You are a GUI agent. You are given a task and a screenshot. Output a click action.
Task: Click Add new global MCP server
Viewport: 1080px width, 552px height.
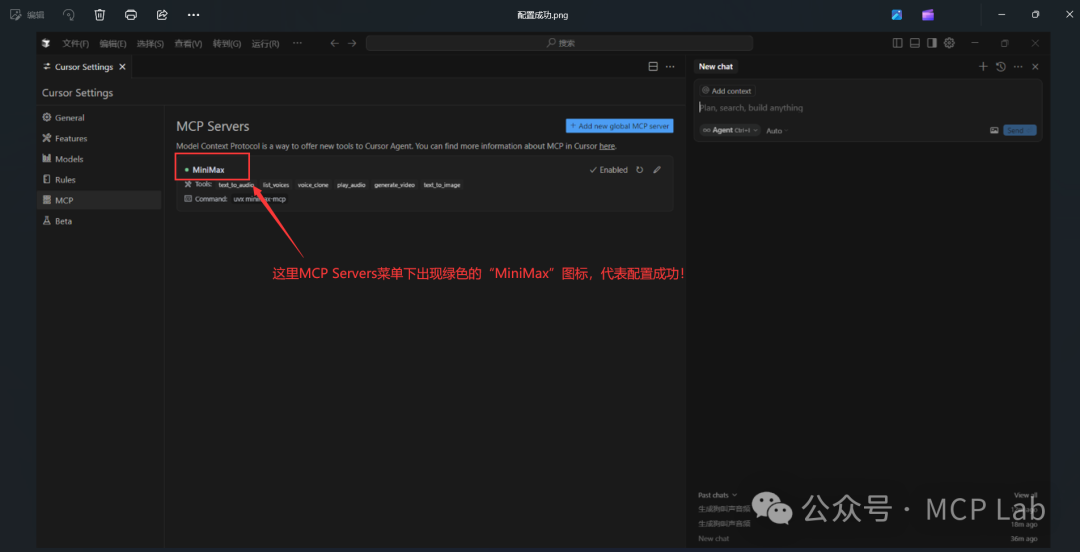[619, 126]
